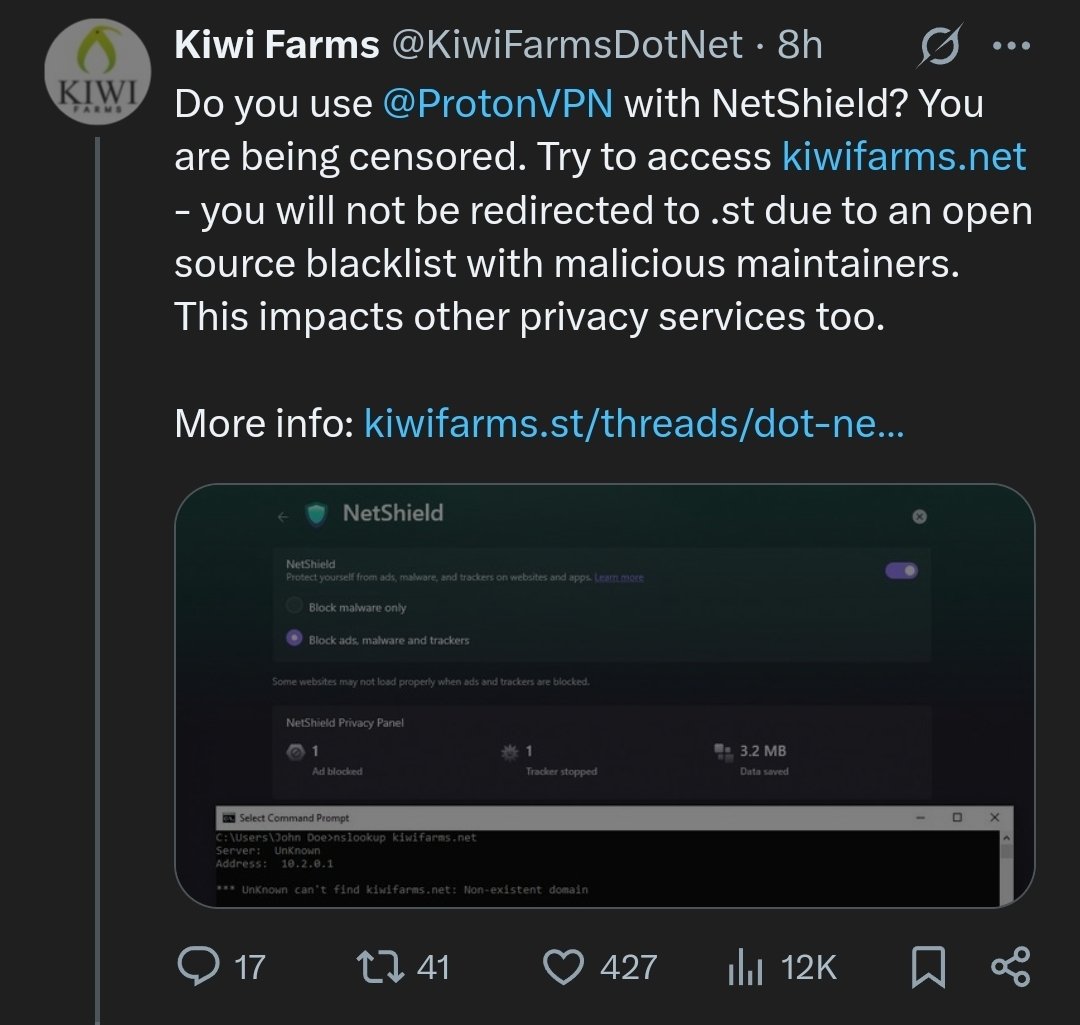Toggle the NetShield switch in screenshot
The image size is (1080, 1025).
point(901,571)
